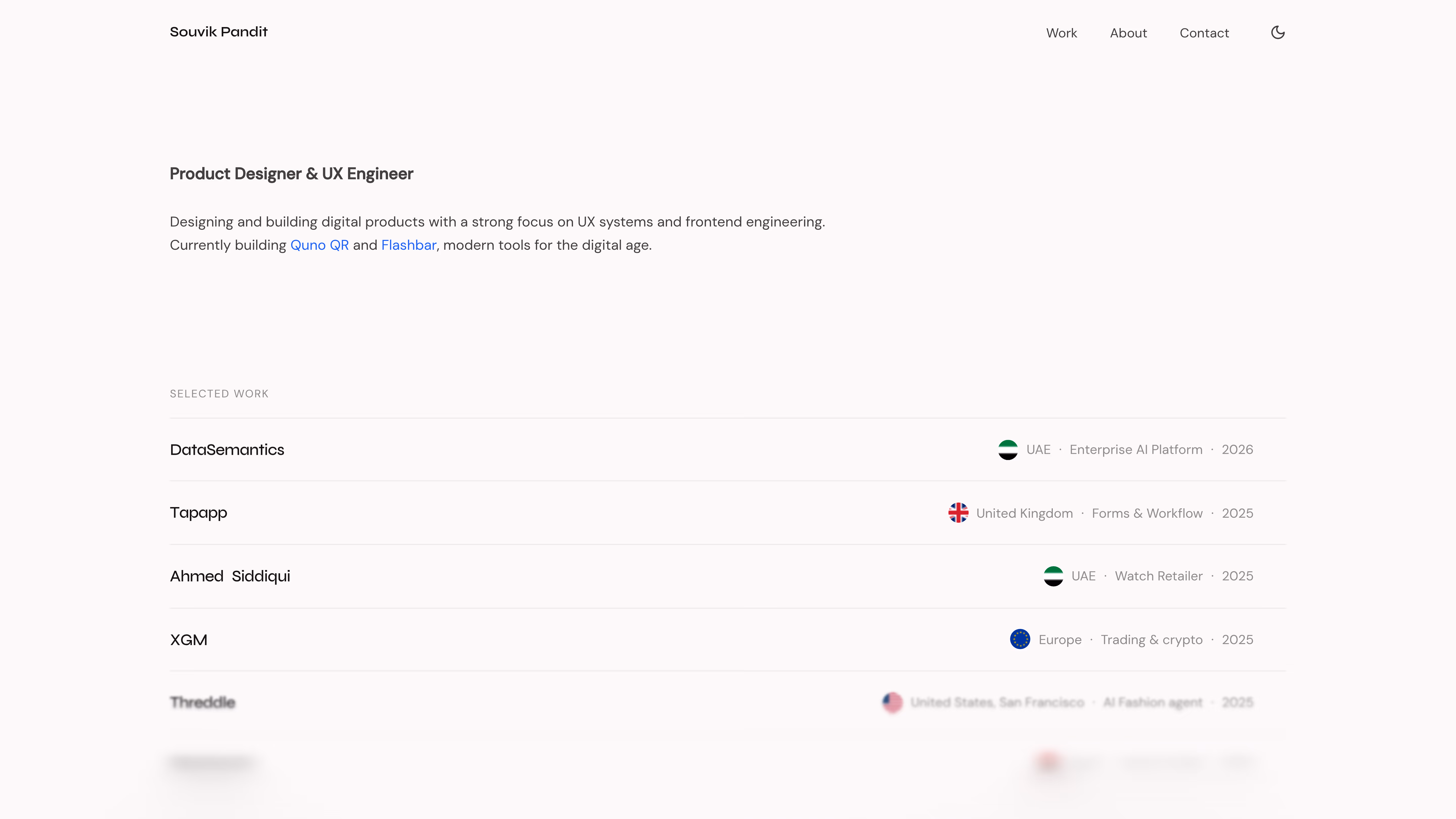
Task: Click the 2025 year in Tapapp row
Action: [1237, 513]
